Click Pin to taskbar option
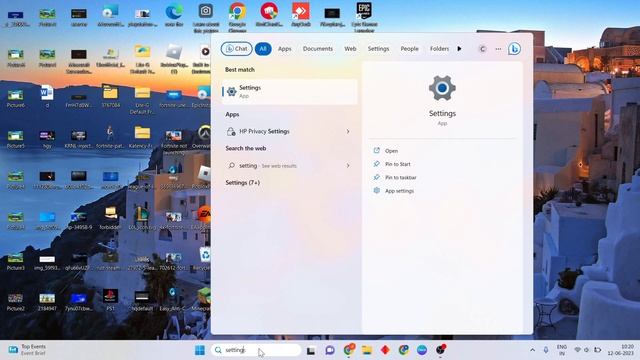This screenshot has height=360, width=640. pos(400,178)
